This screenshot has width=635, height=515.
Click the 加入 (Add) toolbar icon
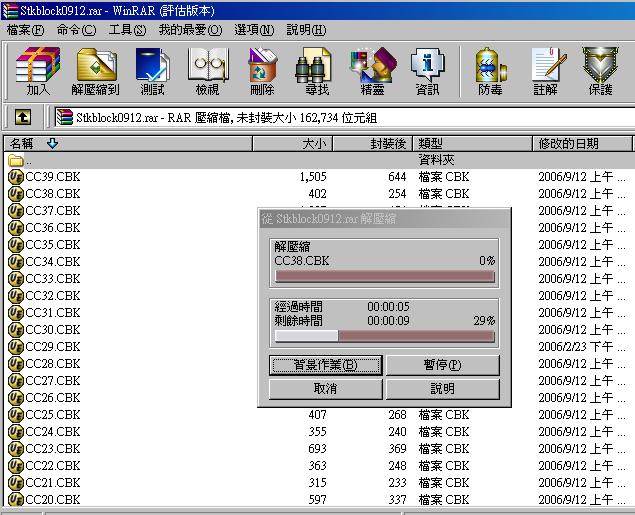coord(38,65)
